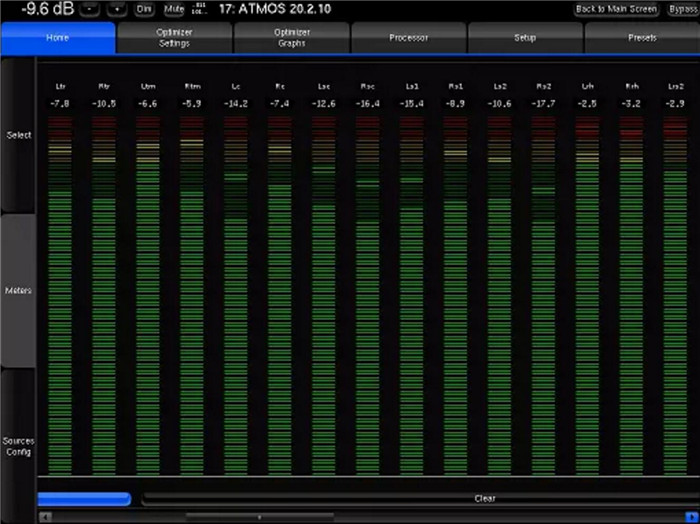Screen dimensions: 700x524
Task: Click the -15.4 meter level value
Action: tap(411, 104)
